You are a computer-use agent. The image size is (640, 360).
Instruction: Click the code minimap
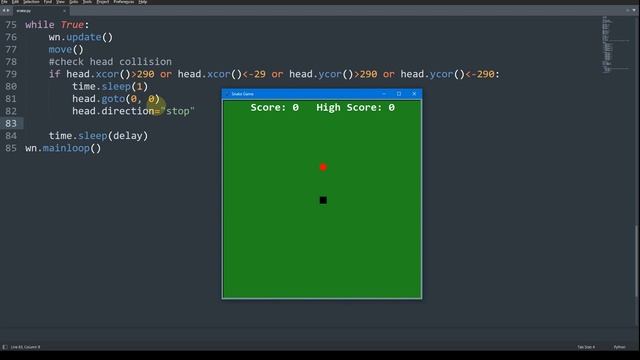click(x=616, y=45)
